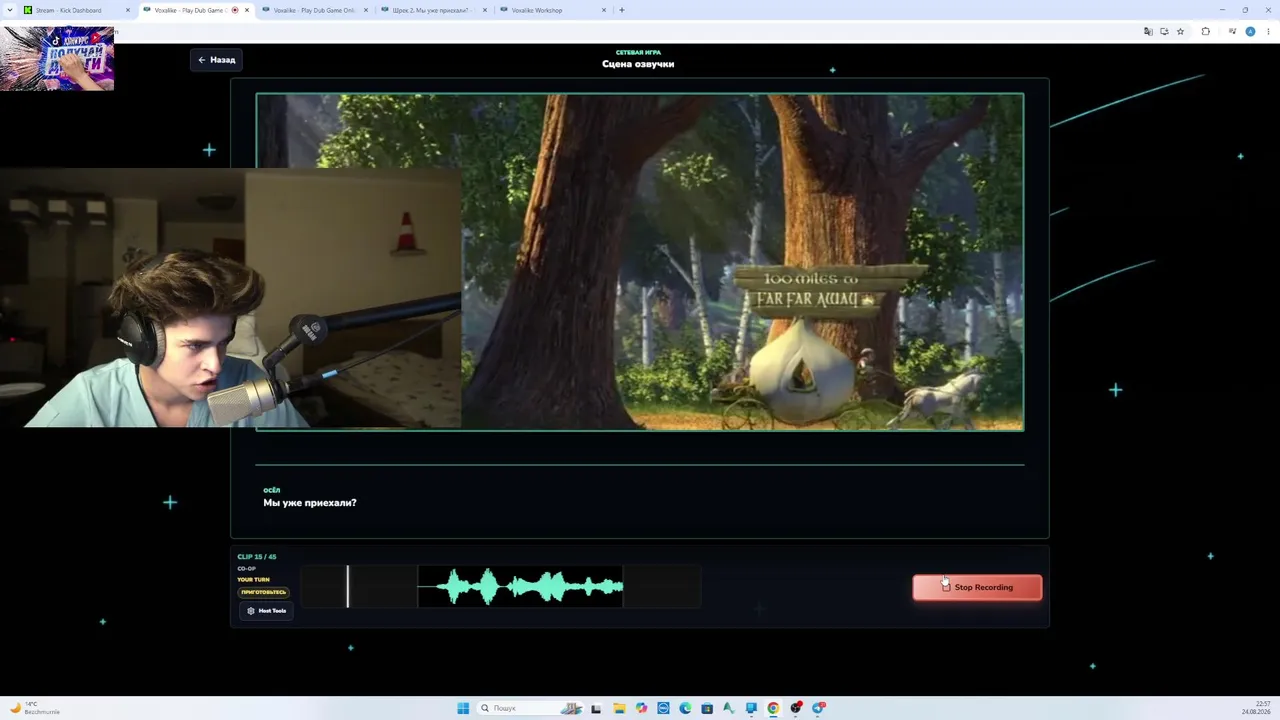Open Host Tools

266,610
